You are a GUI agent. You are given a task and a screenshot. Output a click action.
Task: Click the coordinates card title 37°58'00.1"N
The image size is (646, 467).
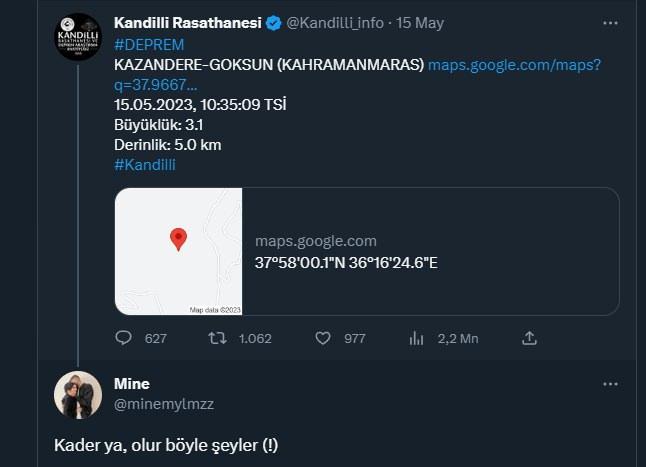point(346,263)
